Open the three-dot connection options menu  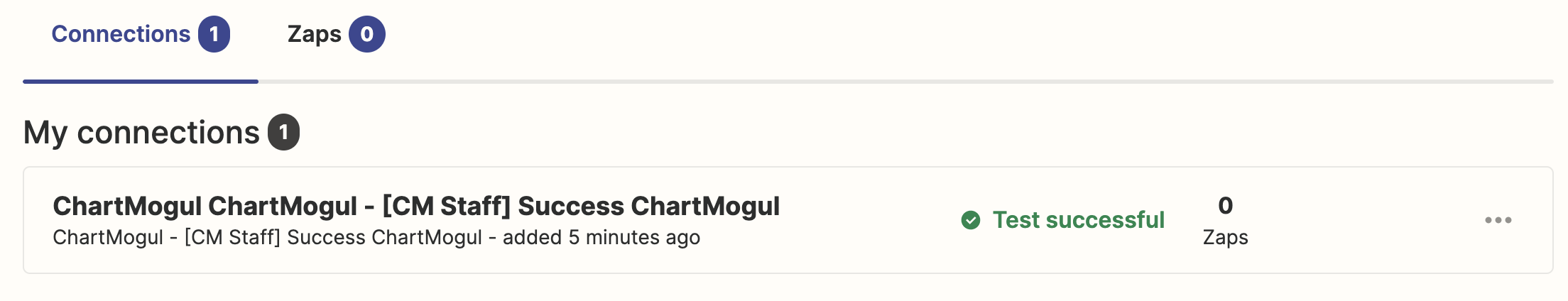pos(1498,220)
